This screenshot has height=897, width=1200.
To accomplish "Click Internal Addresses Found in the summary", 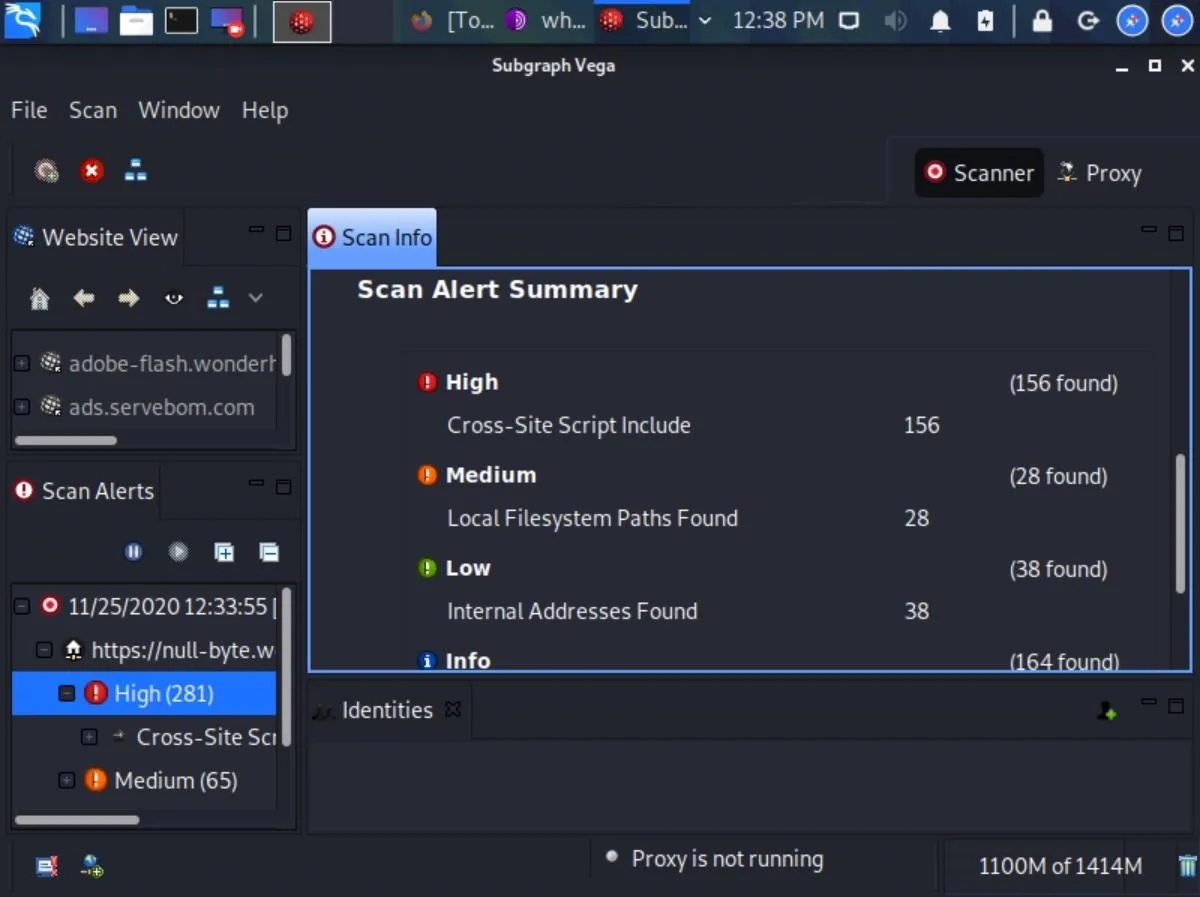I will click(572, 611).
